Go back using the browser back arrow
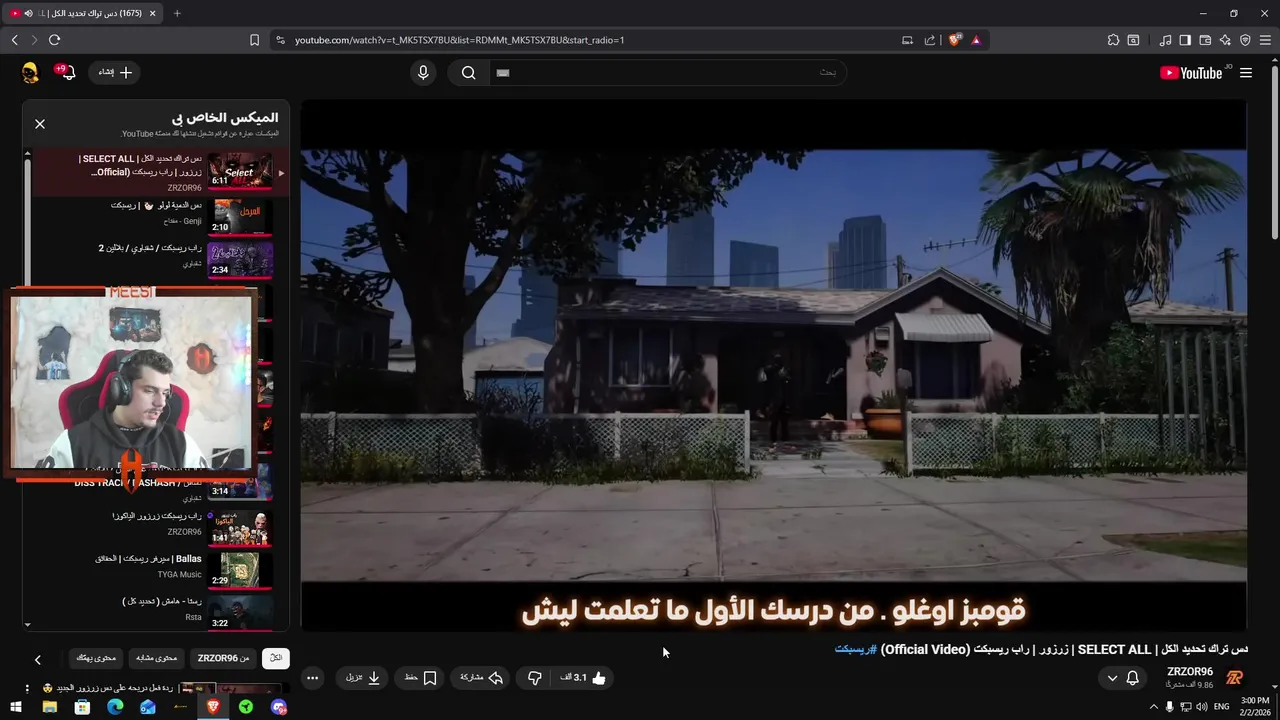The width and height of the screenshot is (1280, 720). click(x=14, y=40)
